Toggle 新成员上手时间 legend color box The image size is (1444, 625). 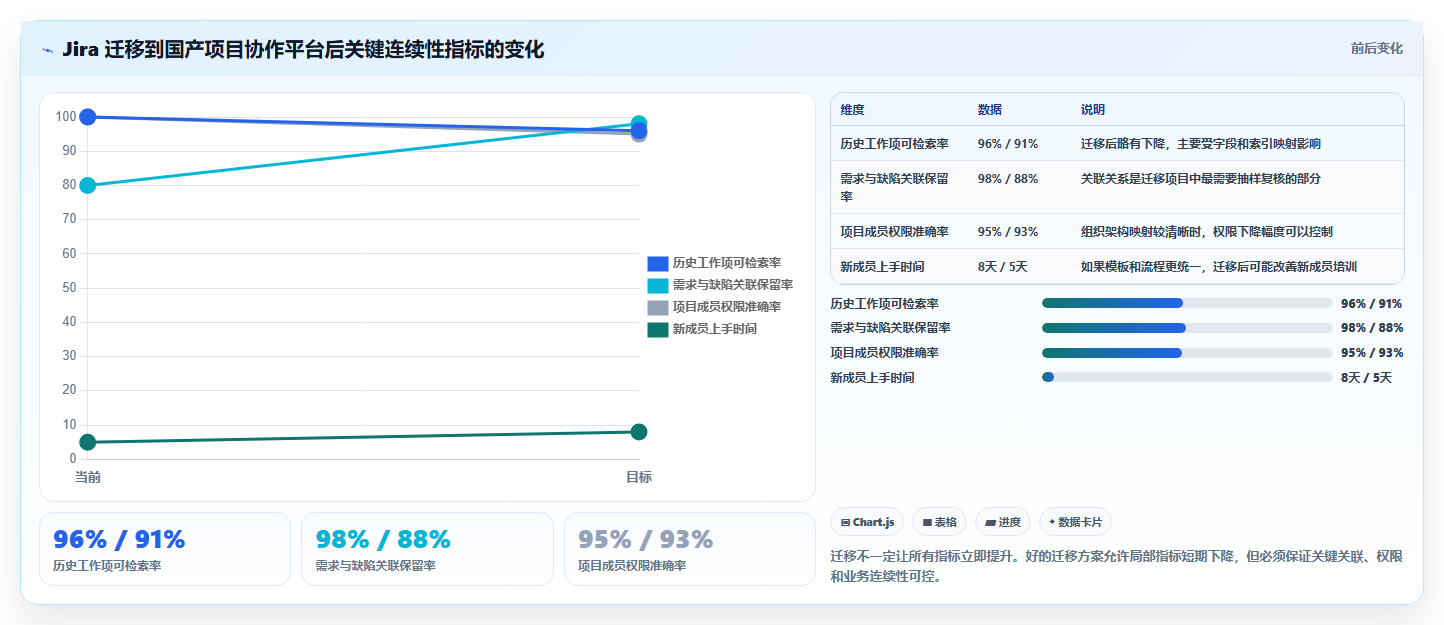(657, 329)
